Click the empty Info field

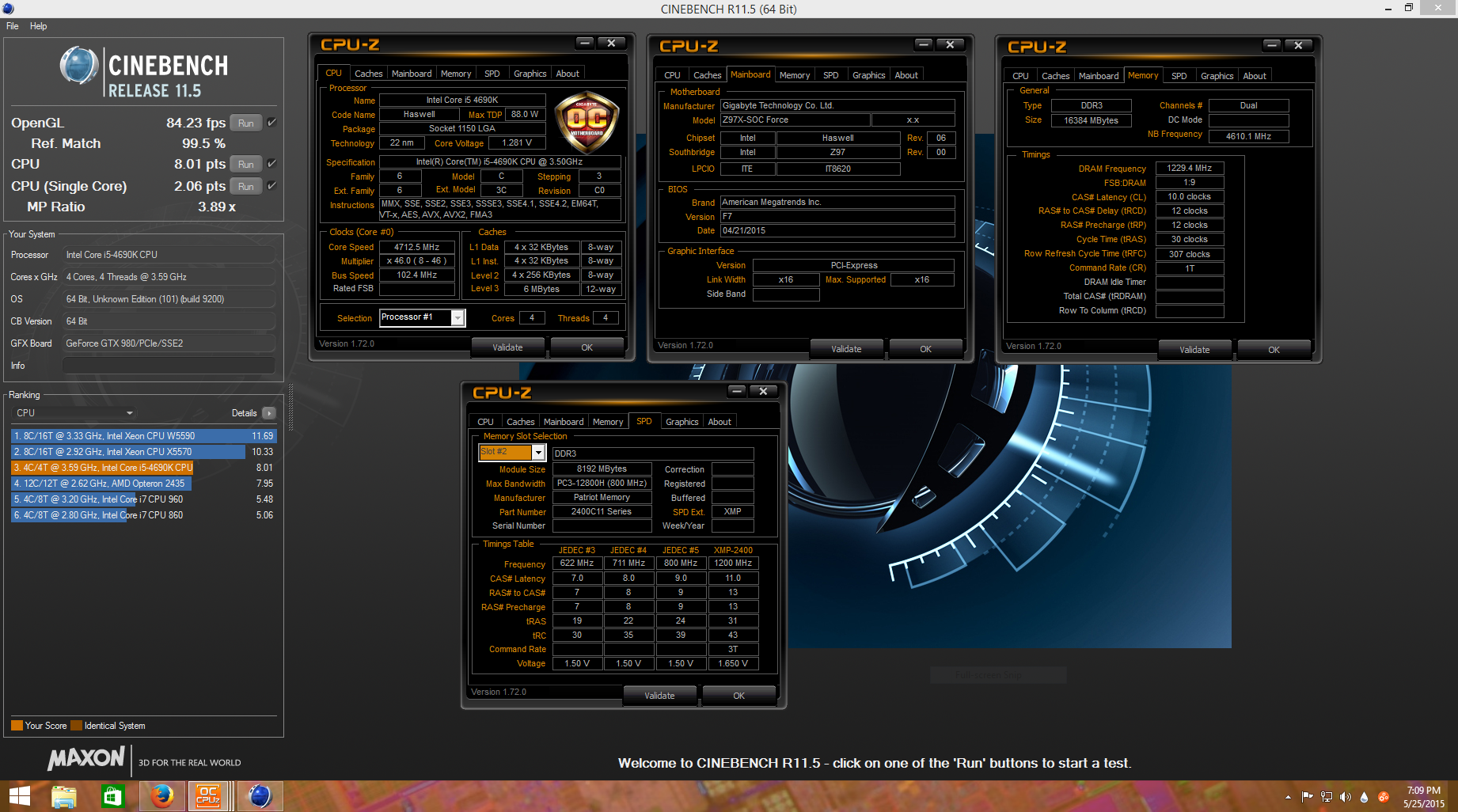click(x=169, y=366)
